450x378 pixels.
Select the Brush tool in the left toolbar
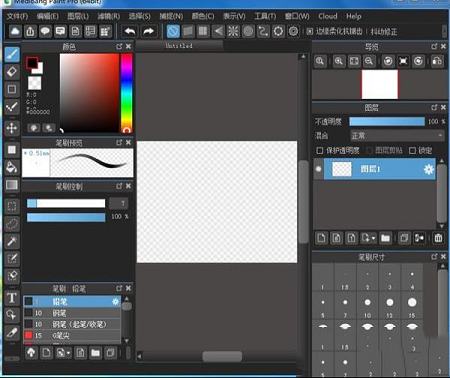tap(12, 55)
